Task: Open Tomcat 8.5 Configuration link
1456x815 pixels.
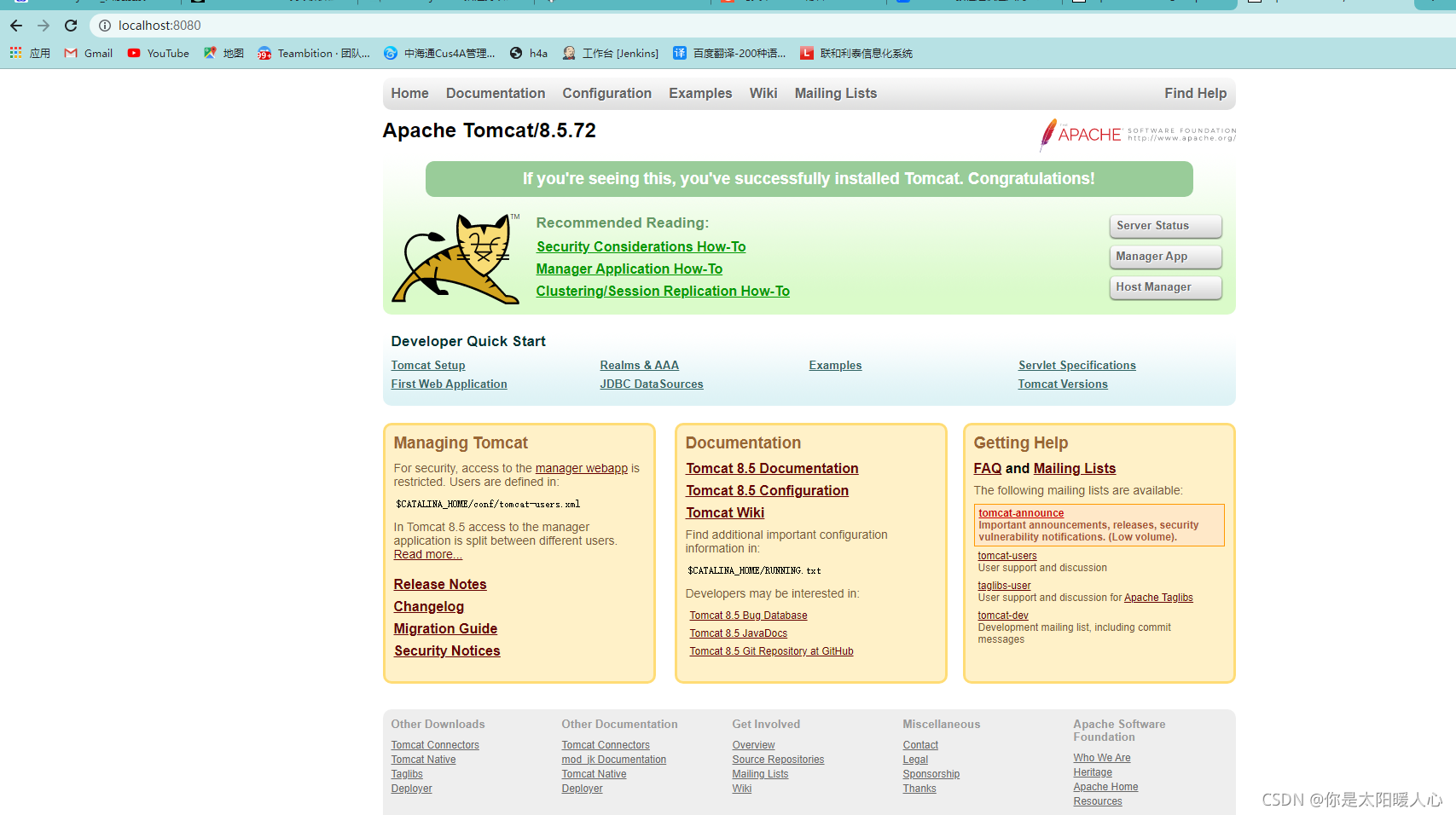Action: (x=767, y=490)
